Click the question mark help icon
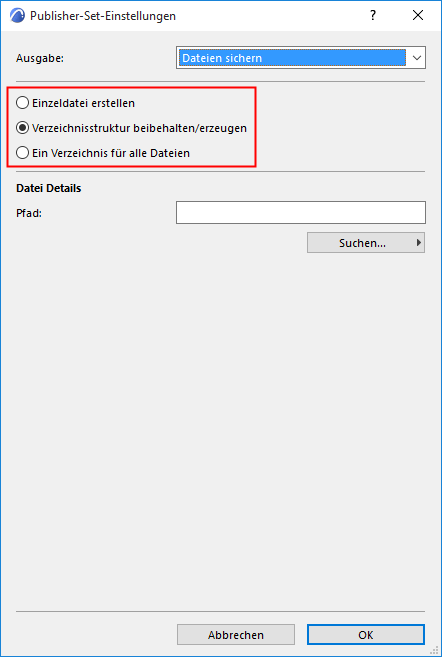442x657 pixels. (372, 16)
